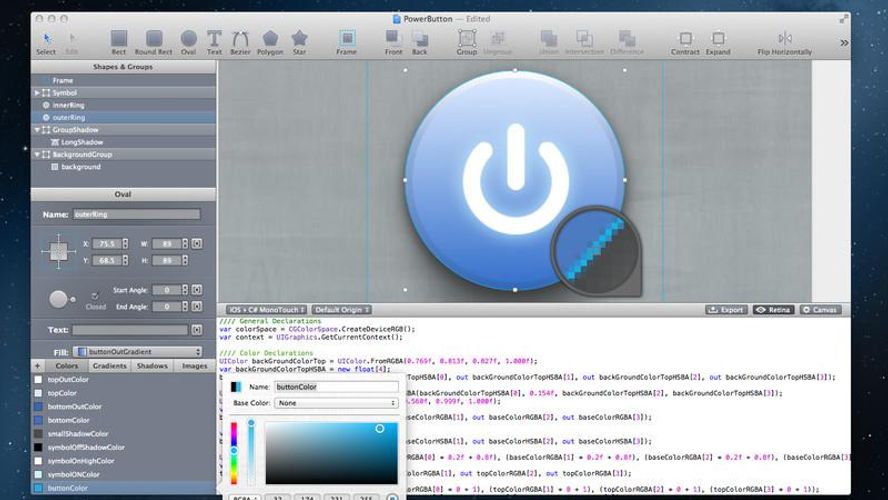The width and height of the screenshot is (888, 500).
Task: Switch to the Shadows tab
Action: [x=152, y=366]
